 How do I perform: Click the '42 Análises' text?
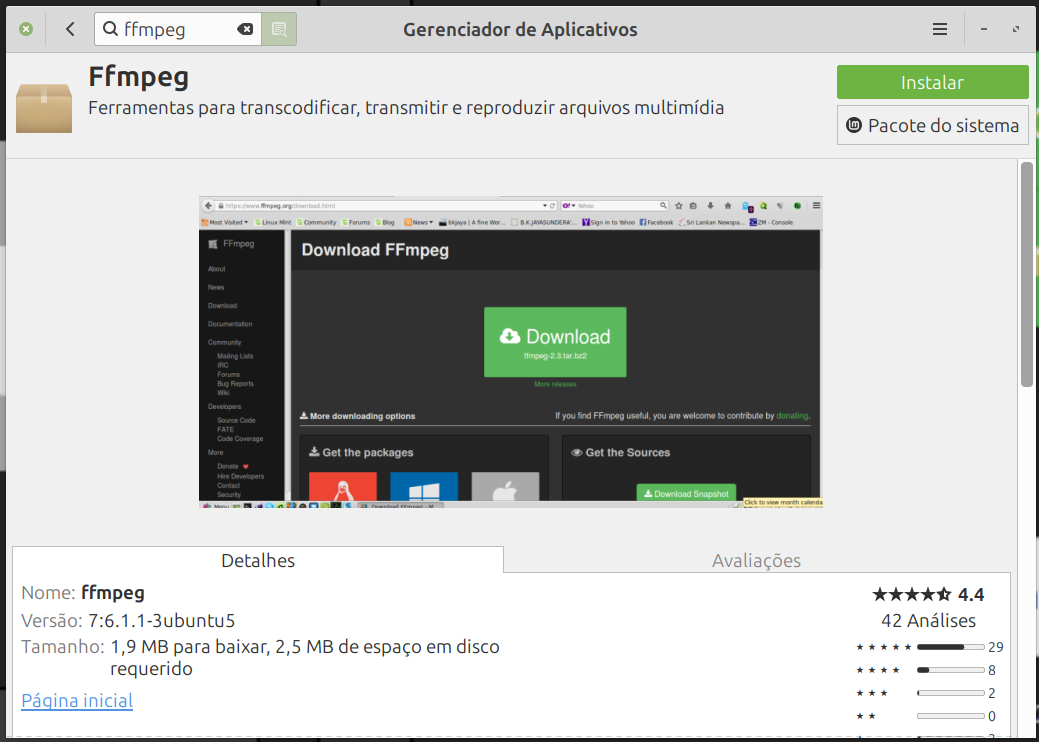click(928, 621)
